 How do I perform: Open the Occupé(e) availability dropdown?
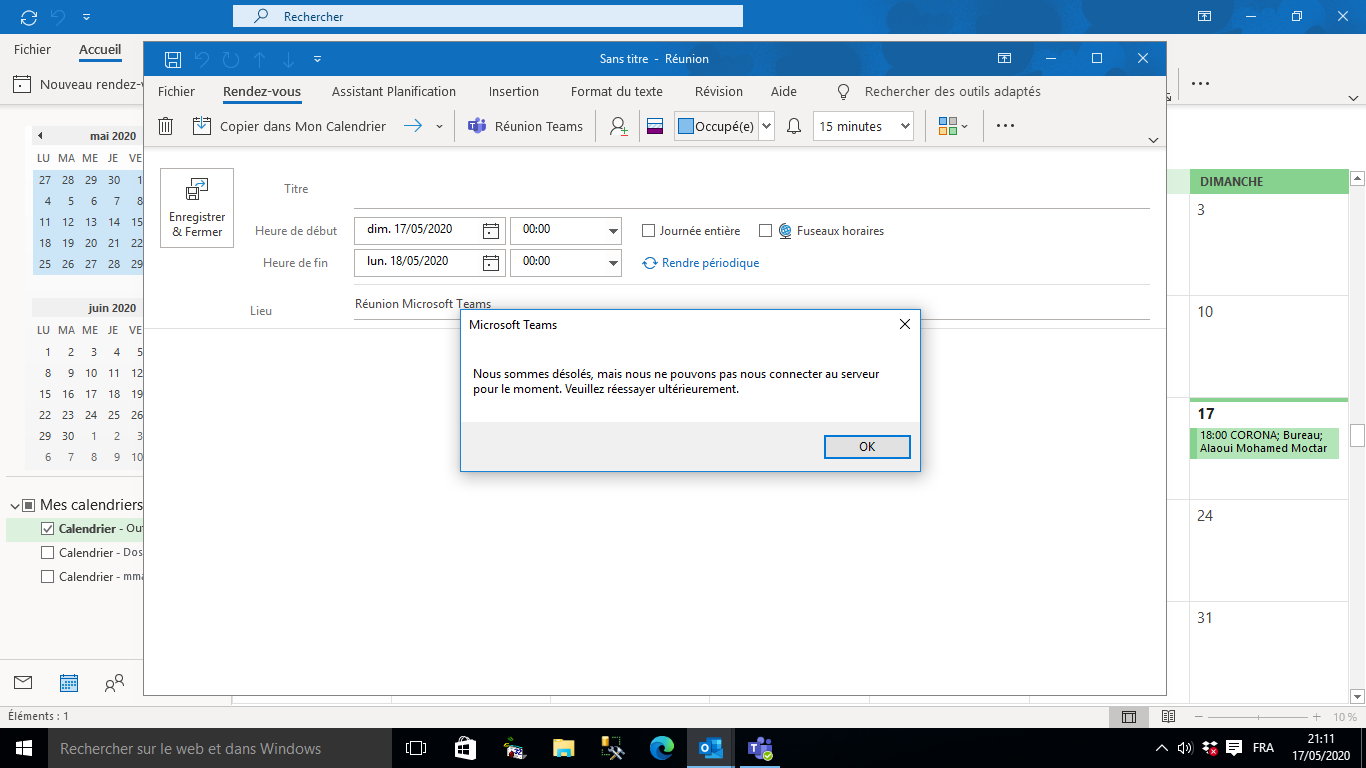(766, 126)
